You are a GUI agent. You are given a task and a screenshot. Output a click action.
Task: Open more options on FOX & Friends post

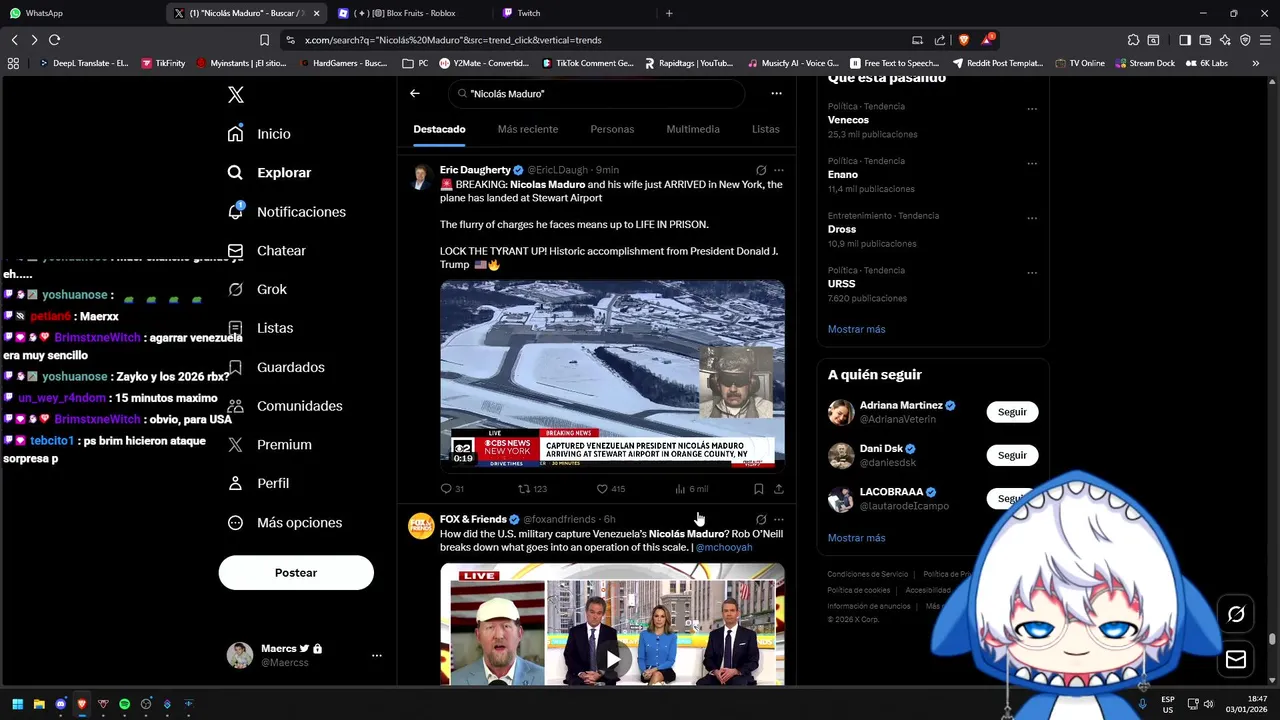click(779, 520)
